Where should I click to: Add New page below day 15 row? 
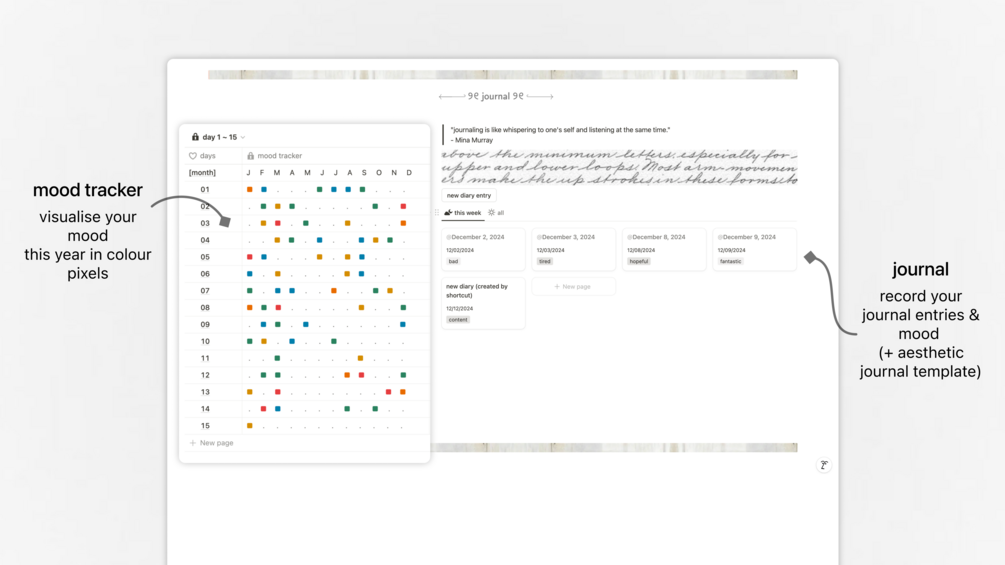point(212,443)
